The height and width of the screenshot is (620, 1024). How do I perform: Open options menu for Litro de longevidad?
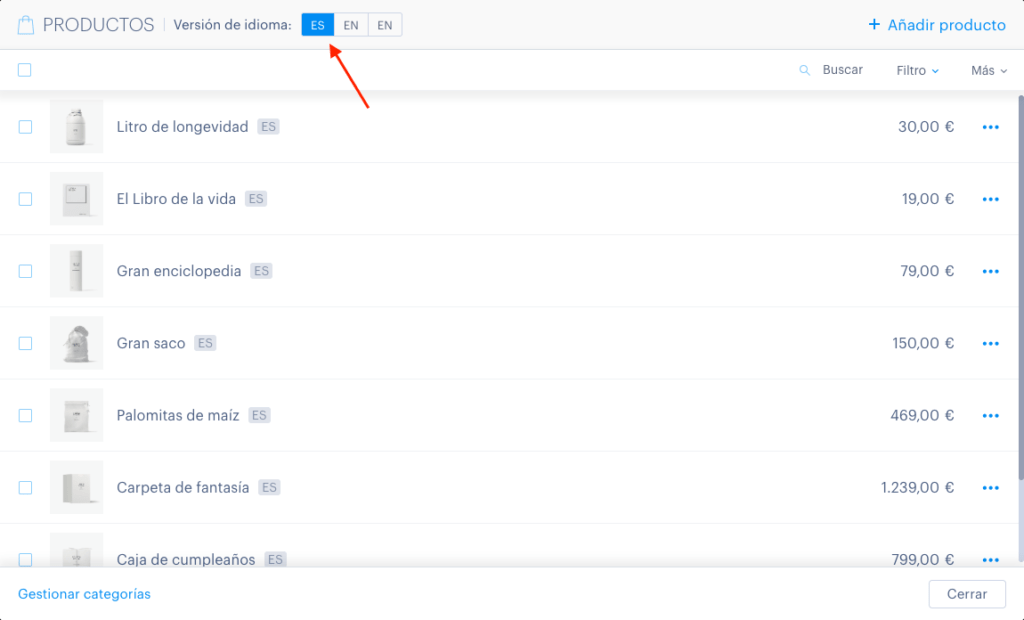pos(990,127)
